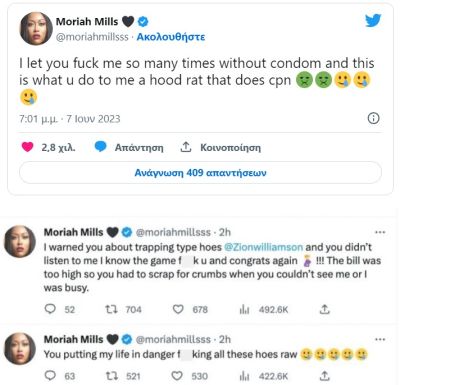
Task: Open more options on the Zionwilliamson tweet
Action: (x=380, y=232)
